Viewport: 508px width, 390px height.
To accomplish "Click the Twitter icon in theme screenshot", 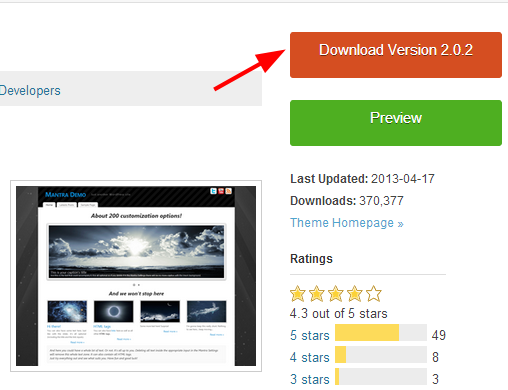I will (213, 191).
